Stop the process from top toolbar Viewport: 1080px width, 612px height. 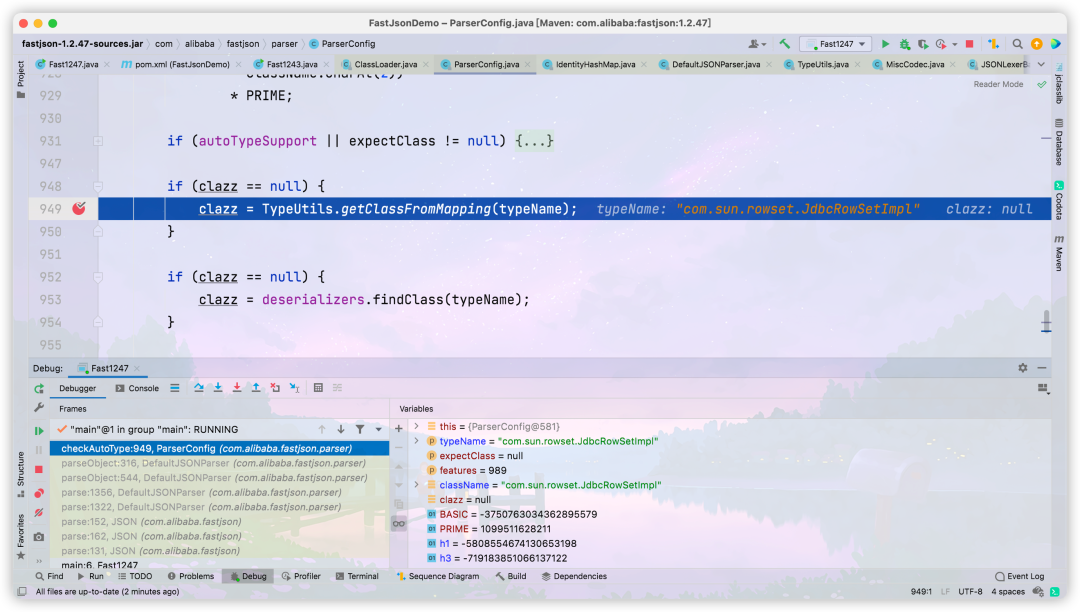(969, 43)
